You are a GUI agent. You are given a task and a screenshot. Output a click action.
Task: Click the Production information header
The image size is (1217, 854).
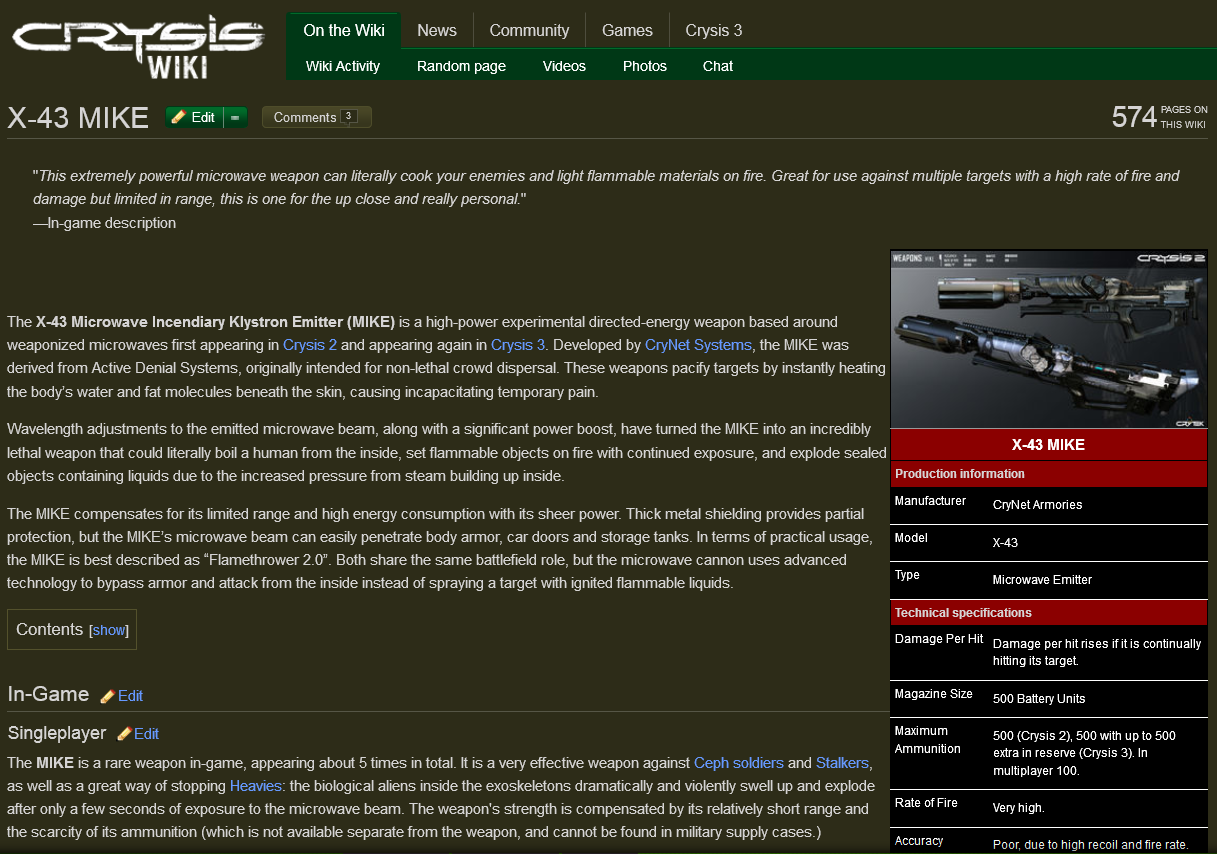pyautogui.click(x=1049, y=474)
